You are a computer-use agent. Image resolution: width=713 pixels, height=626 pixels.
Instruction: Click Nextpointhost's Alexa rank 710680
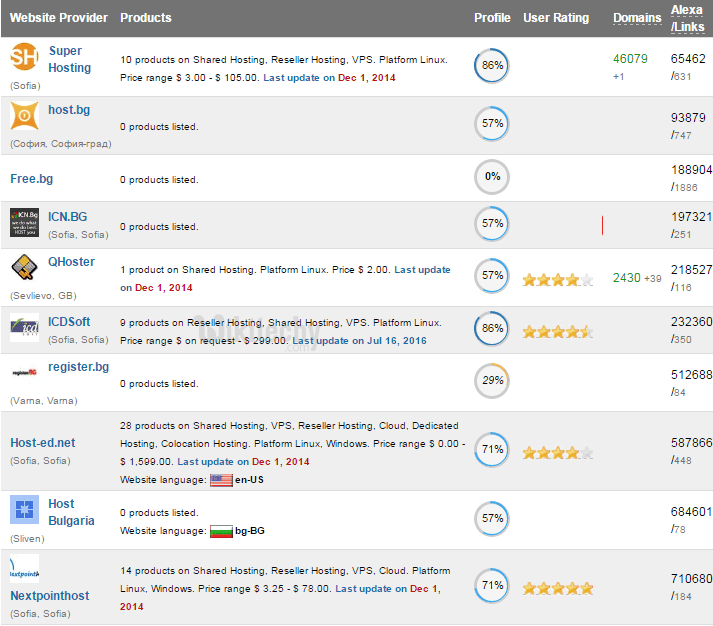(x=691, y=579)
